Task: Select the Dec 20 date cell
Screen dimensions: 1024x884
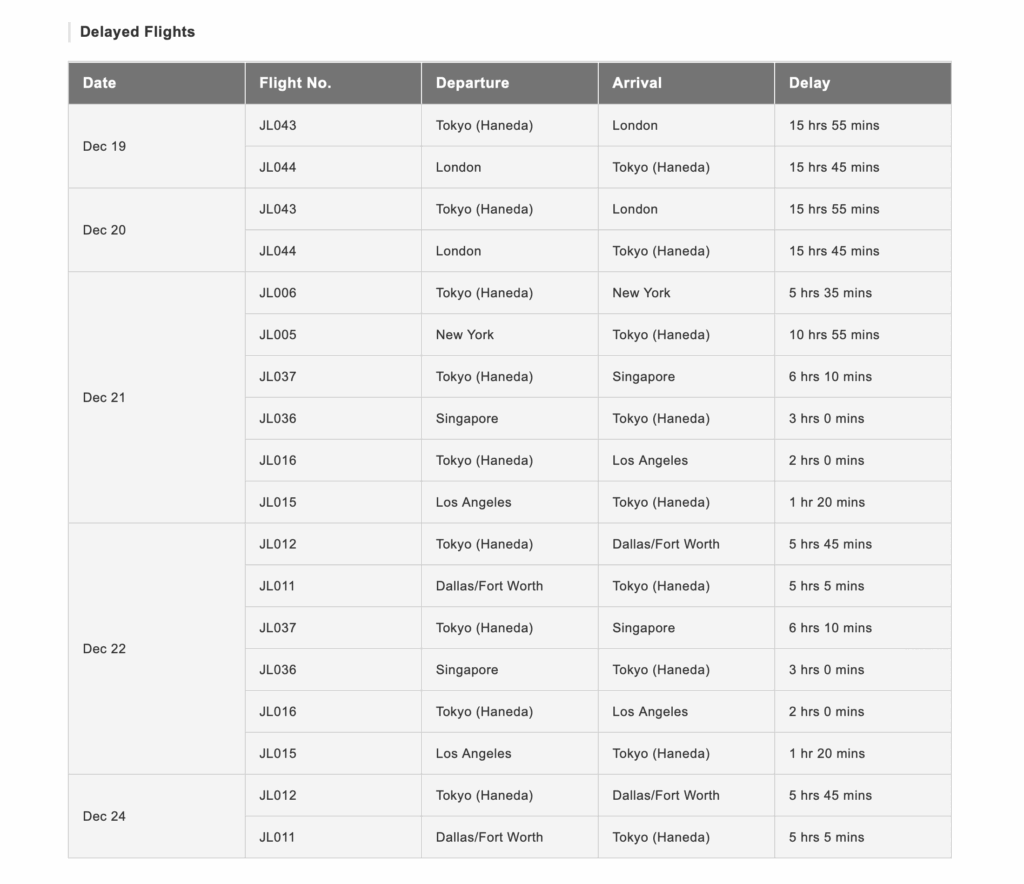Action: (104, 230)
